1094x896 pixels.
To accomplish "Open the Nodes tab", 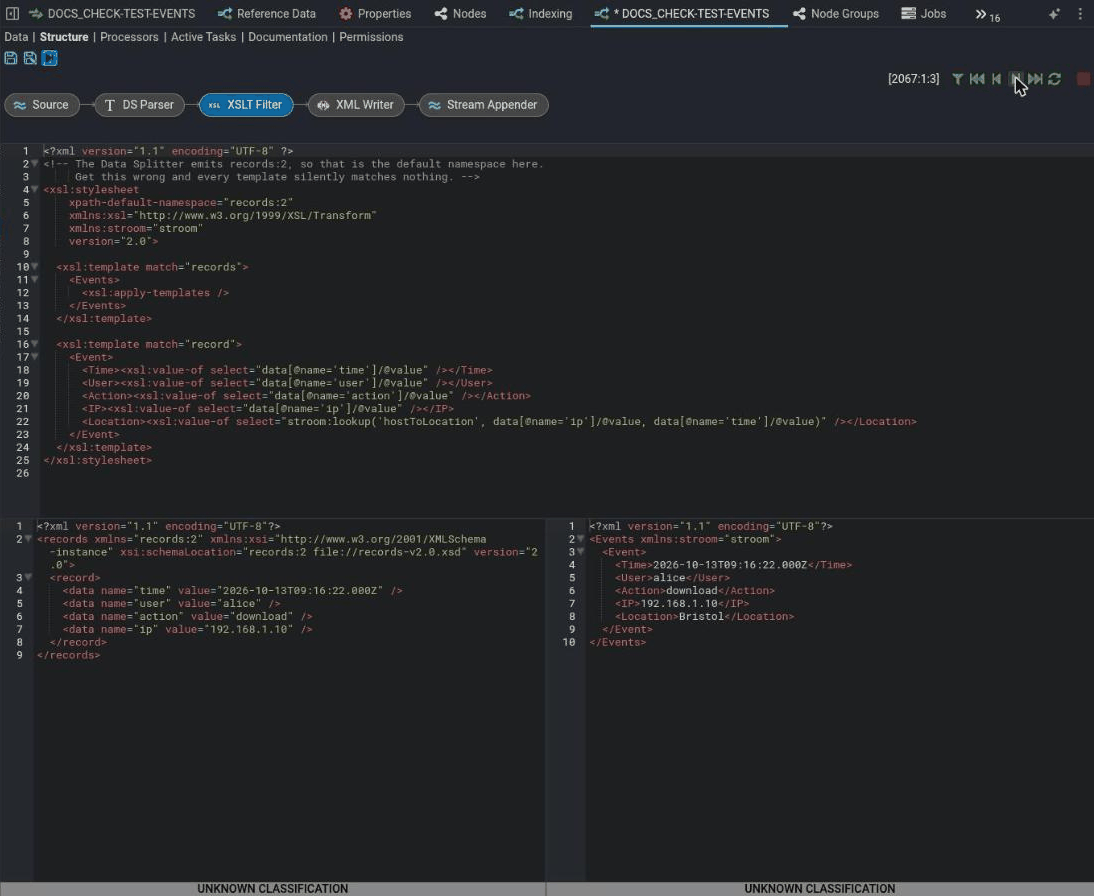I will click(x=460, y=13).
